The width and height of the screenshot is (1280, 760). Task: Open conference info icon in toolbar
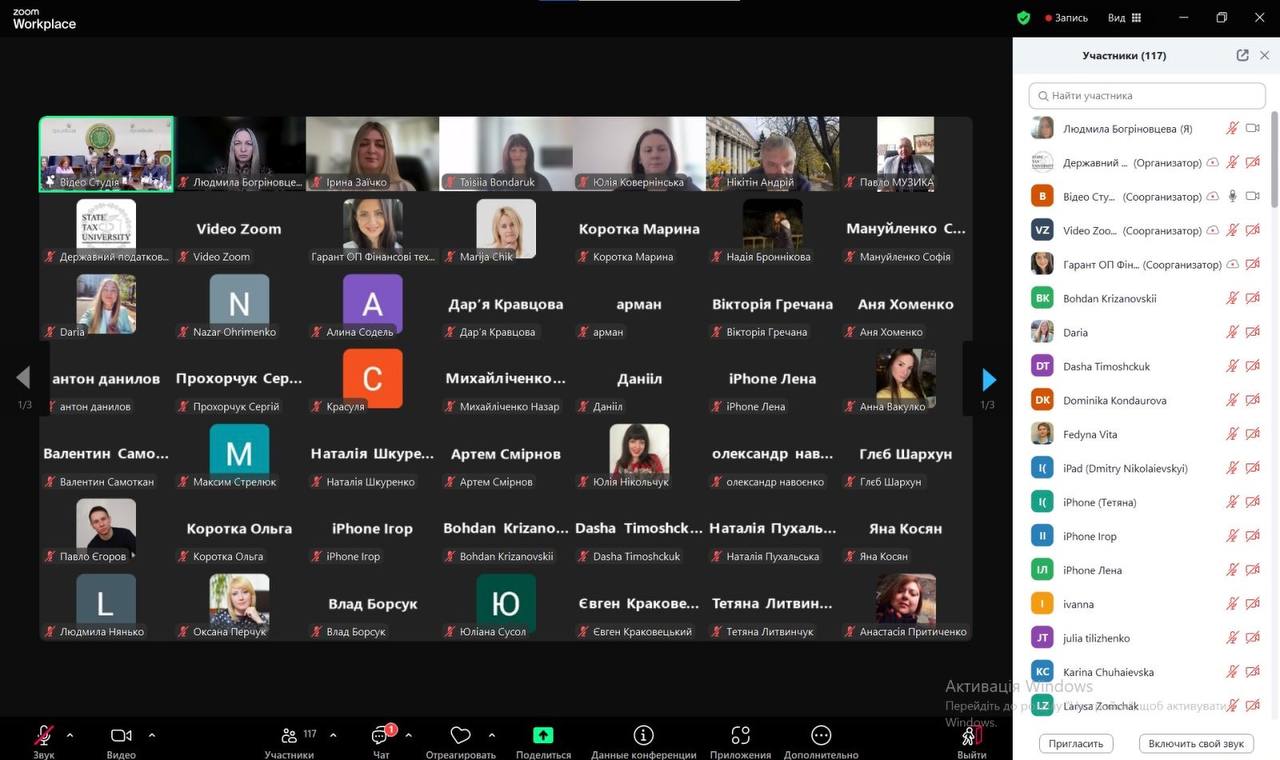pyautogui.click(x=643, y=735)
